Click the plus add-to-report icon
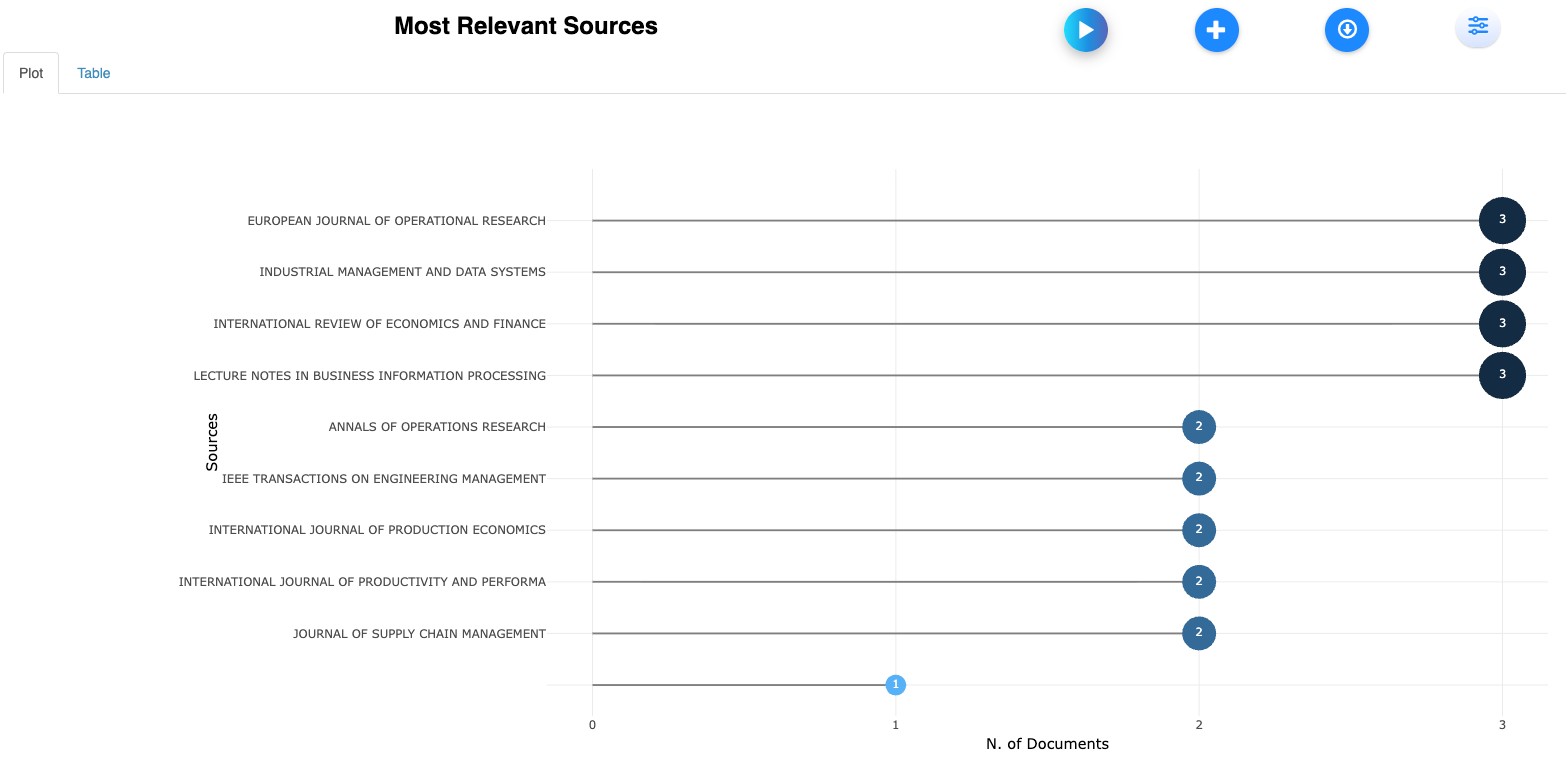 1216,30
